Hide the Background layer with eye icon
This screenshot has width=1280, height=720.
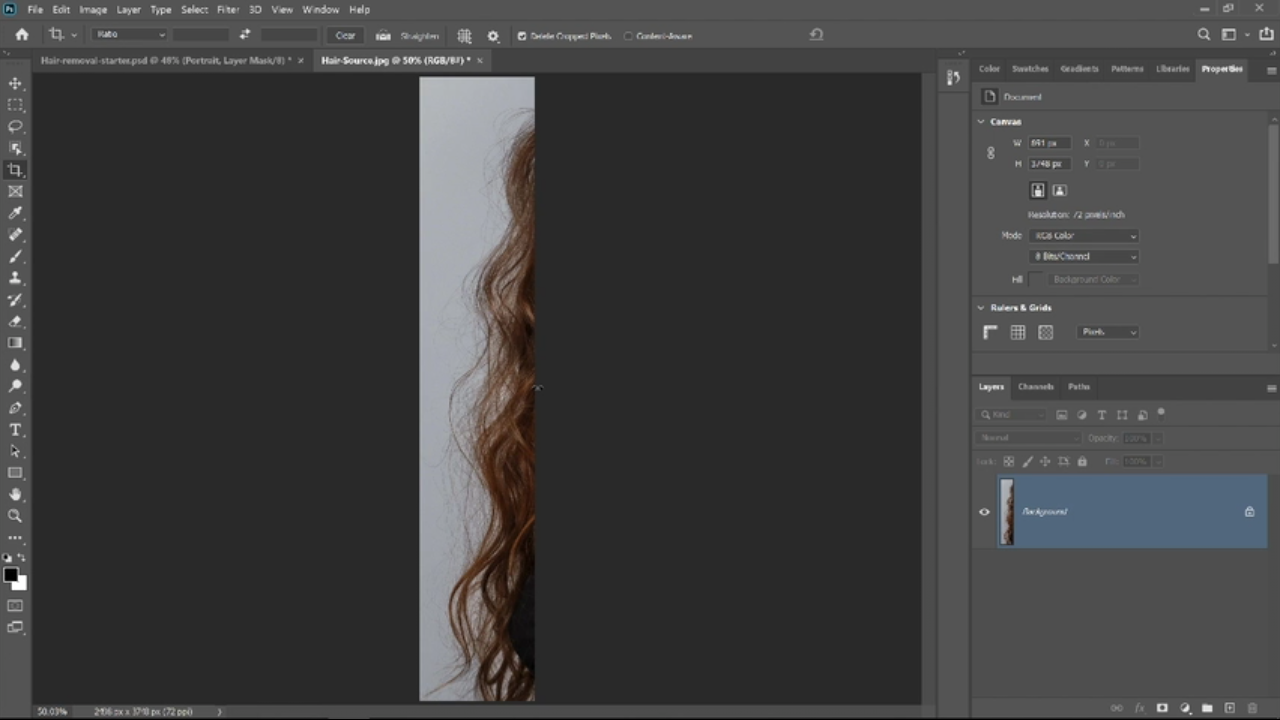click(x=984, y=512)
